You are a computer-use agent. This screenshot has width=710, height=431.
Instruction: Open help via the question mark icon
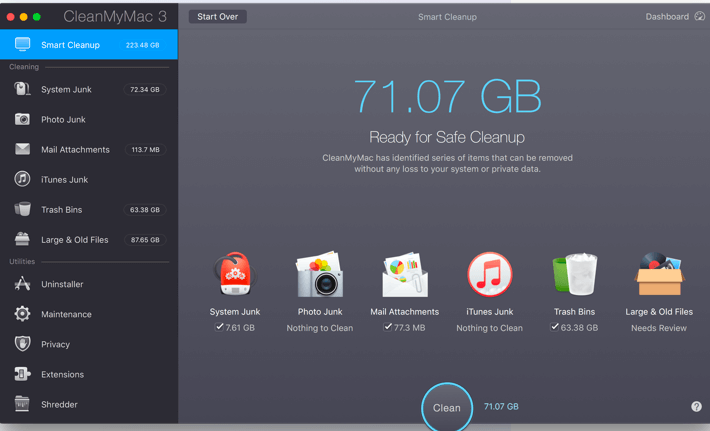696,407
